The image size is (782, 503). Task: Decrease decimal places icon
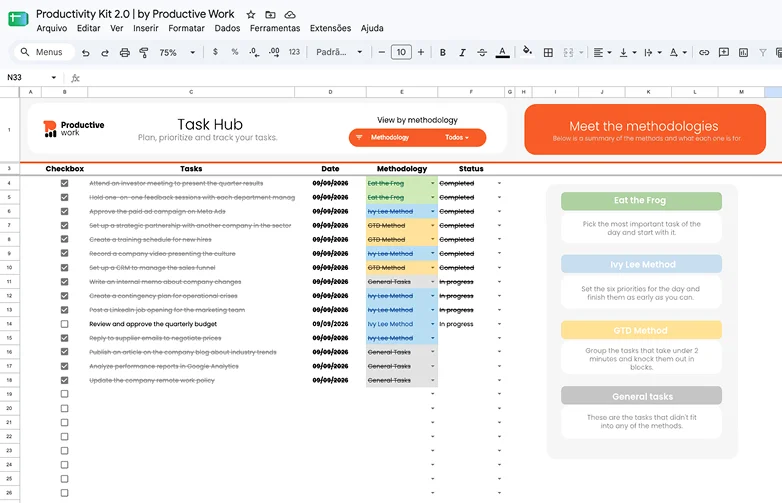tap(254, 52)
